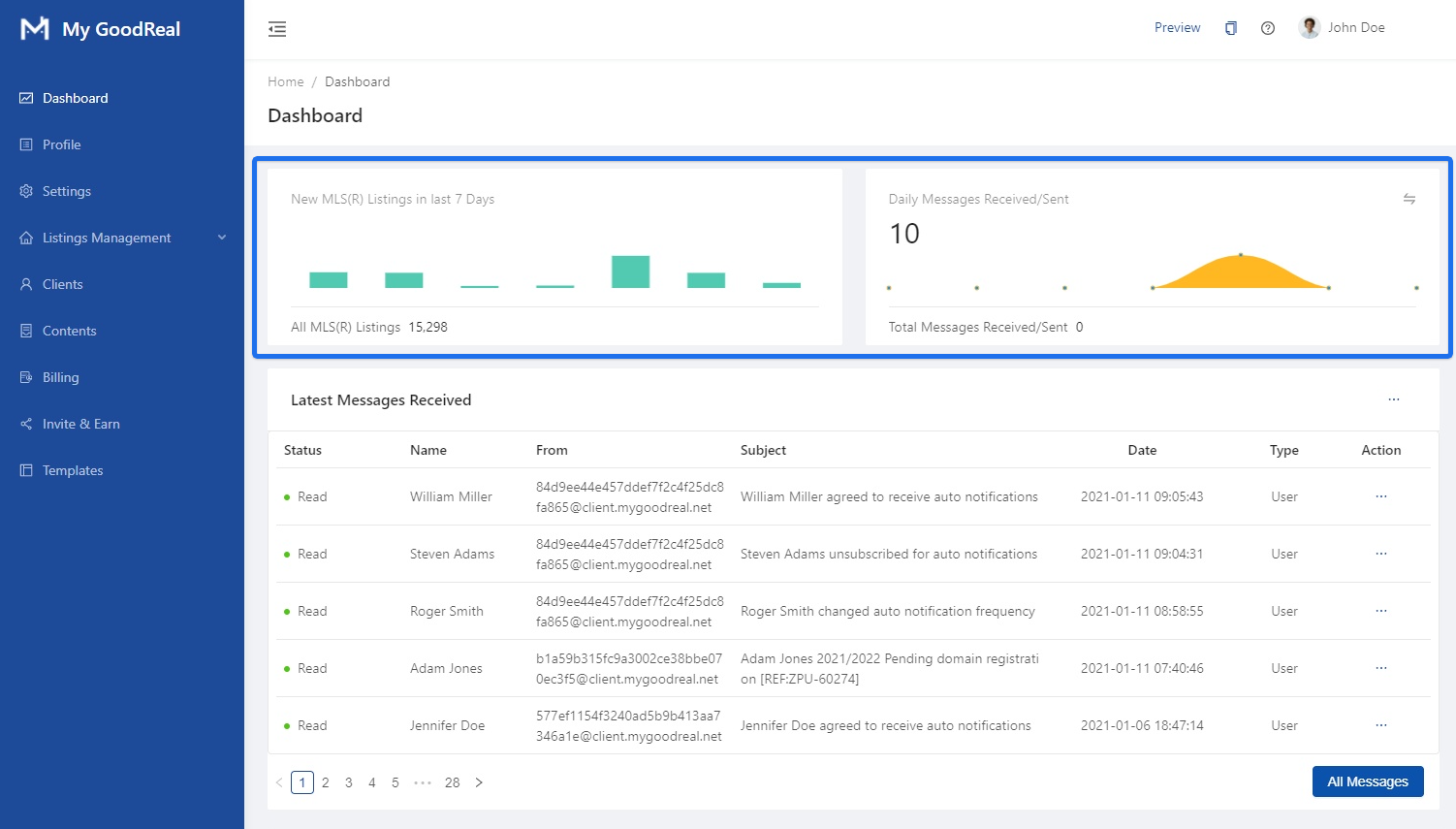Click the My GoodReal logo icon
1456x829 pixels.
click(35, 29)
